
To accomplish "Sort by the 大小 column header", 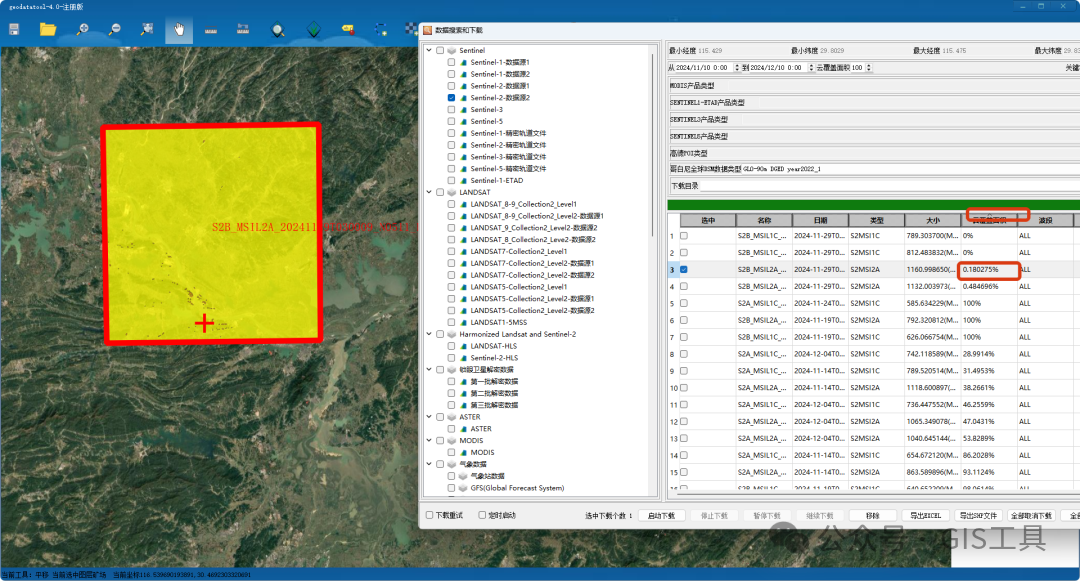I will tap(933, 220).
